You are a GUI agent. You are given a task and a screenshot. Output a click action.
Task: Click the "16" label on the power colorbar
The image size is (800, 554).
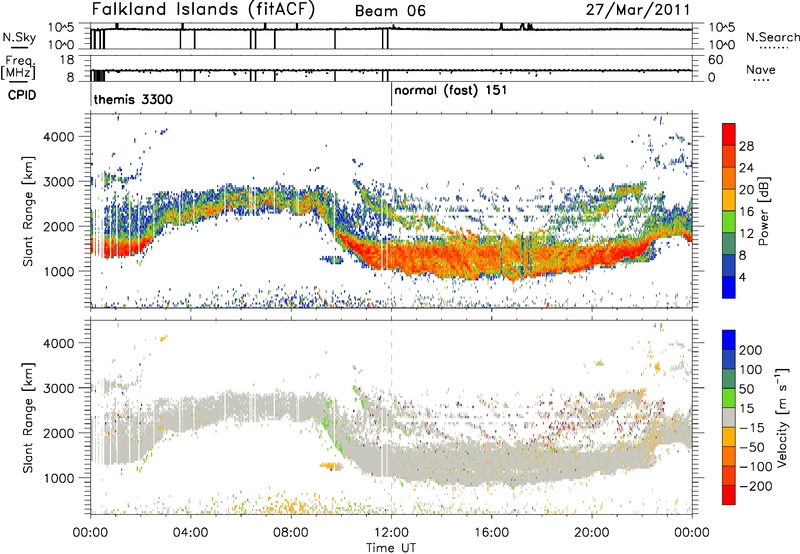tap(746, 212)
